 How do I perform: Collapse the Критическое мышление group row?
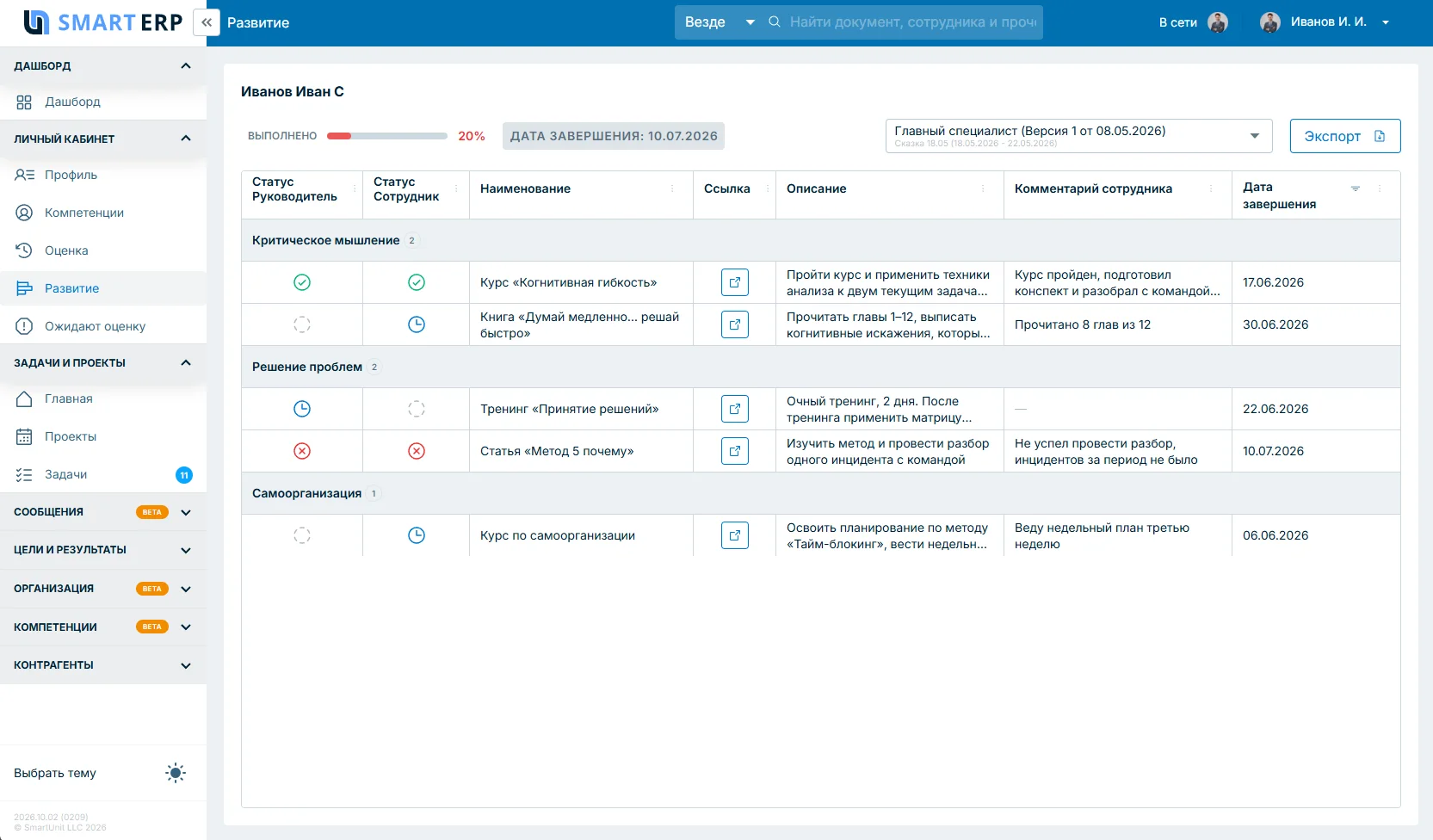pos(821,240)
